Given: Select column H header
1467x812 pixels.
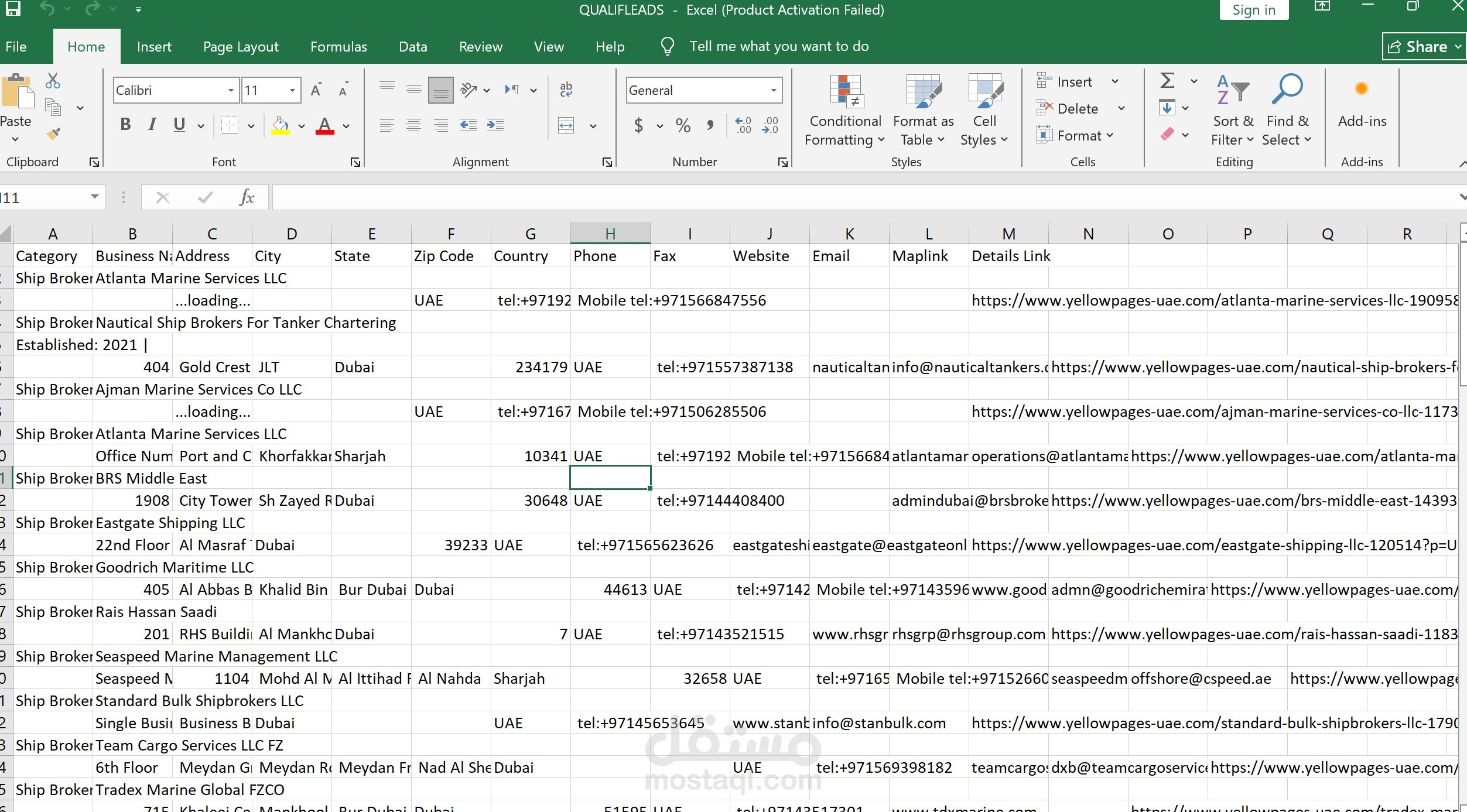Looking at the screenshot, I should pyautogui.click(x=610, y=234).
